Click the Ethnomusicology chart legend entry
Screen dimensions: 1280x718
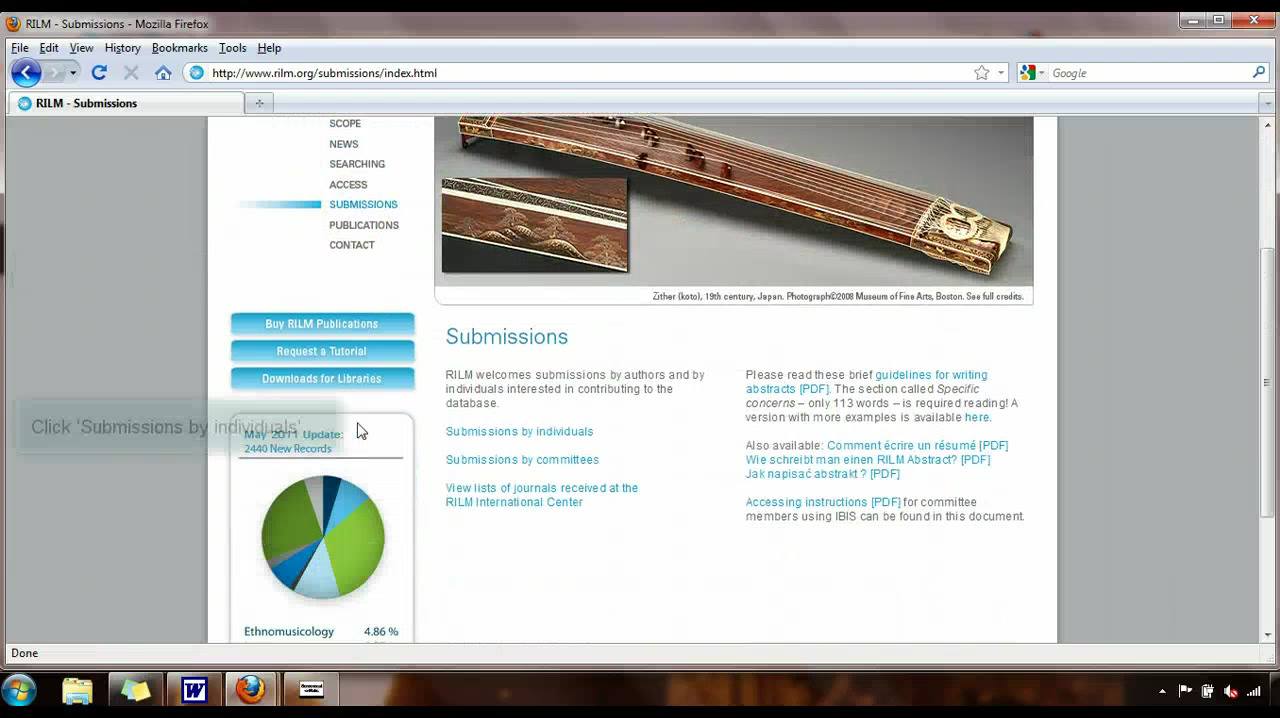coord(289,632)
